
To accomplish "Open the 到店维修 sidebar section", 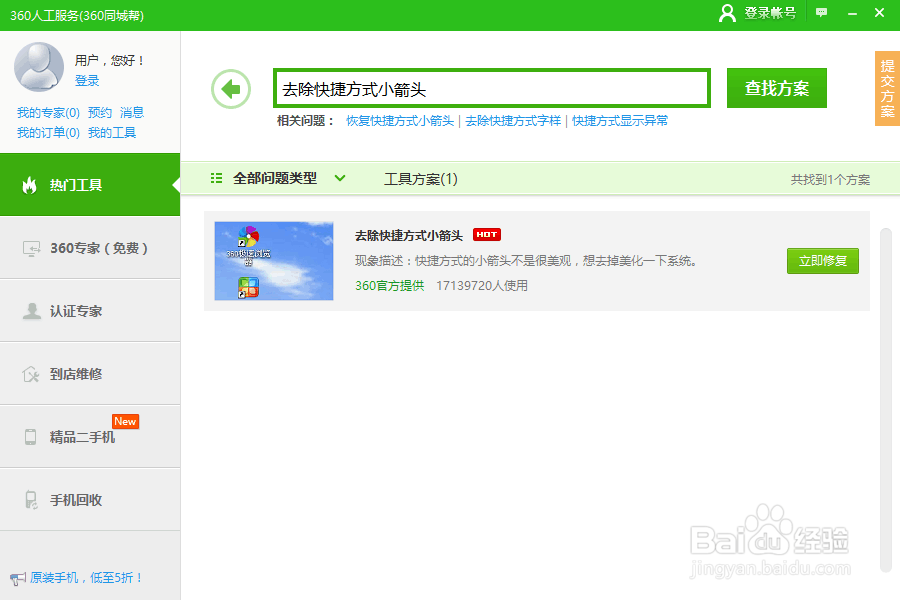I will click(x=90, y=374).
